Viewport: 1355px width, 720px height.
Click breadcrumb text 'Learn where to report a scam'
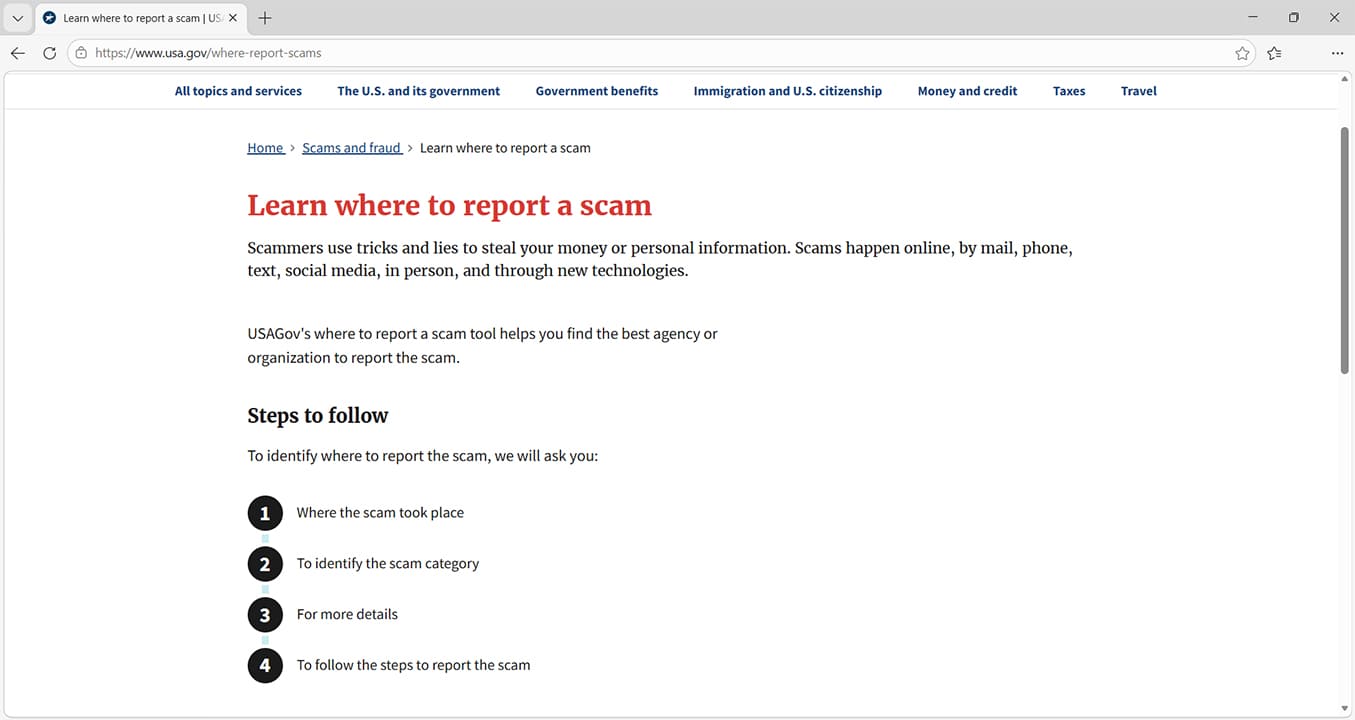click(x=505, y=148)
